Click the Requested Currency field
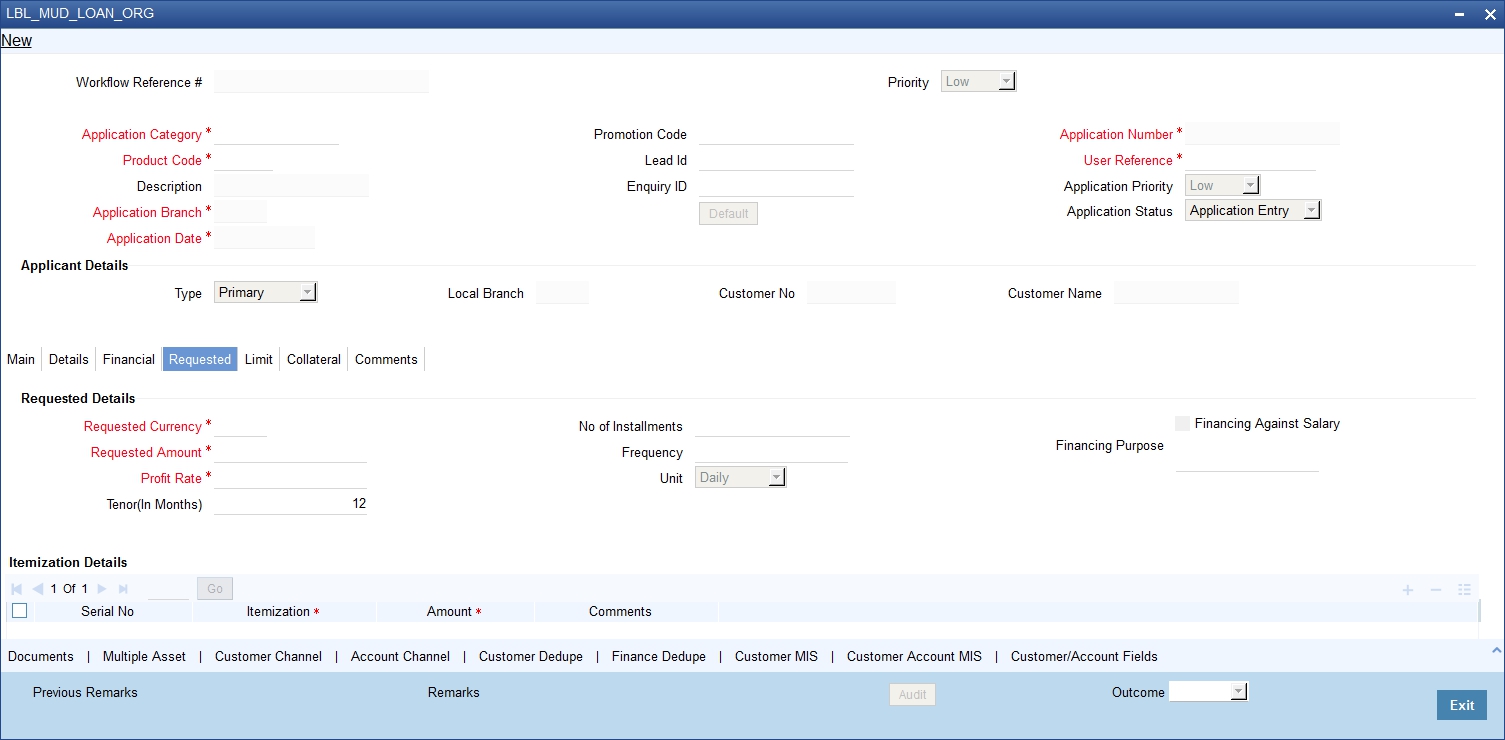1505x740 pixels. coord(241,426)
